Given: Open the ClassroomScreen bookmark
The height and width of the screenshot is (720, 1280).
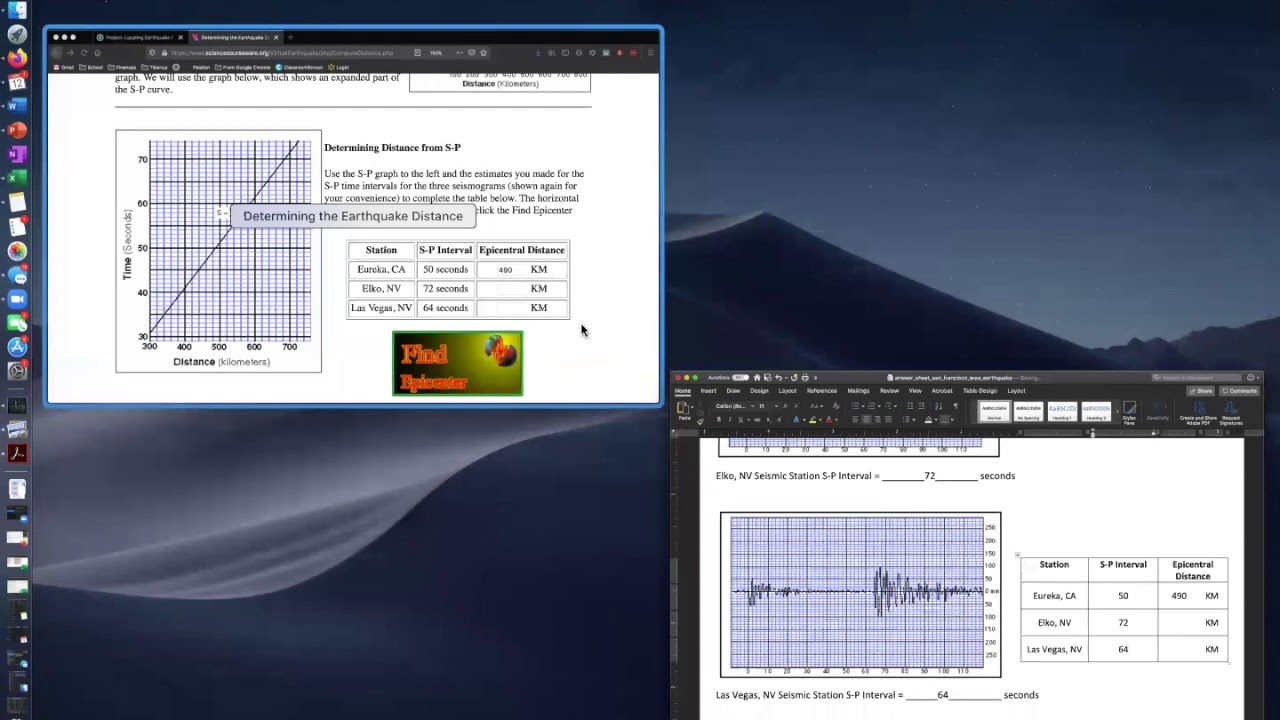Looking at the screenshot, I should click(299, 67).
